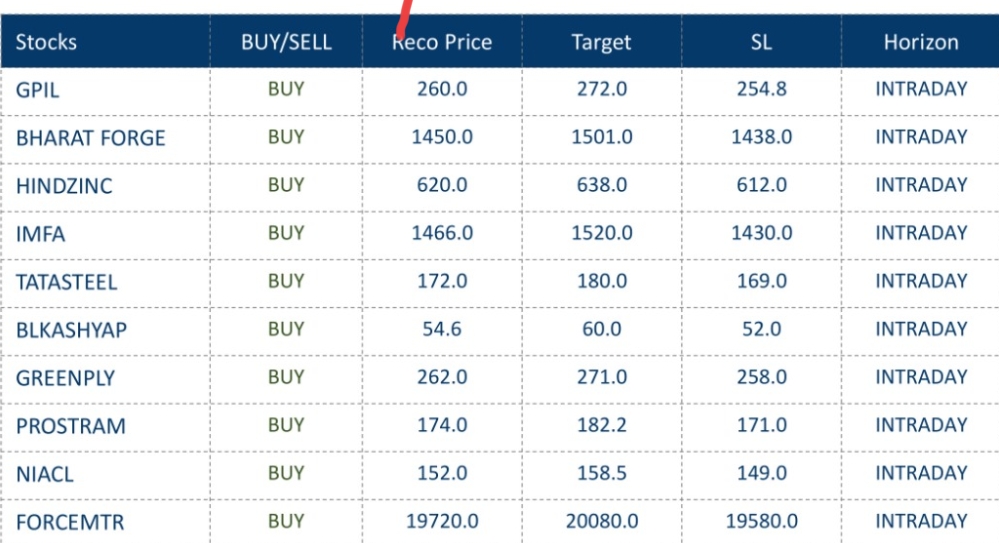Click the BLKASHYAP stock name

click(71, 330)
